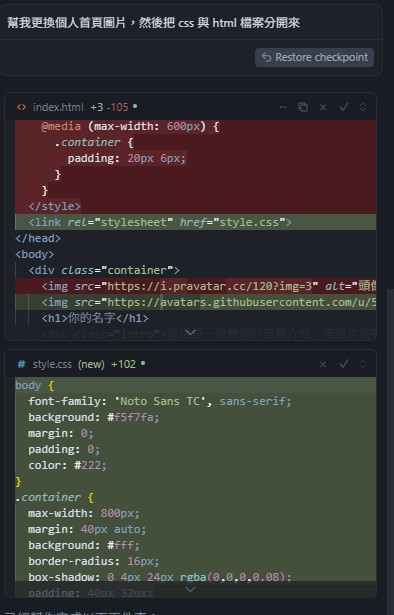Reject the style.css changes with the X icon
The image size is (394, 615).
pyautogui.click(x=323, y=364)
